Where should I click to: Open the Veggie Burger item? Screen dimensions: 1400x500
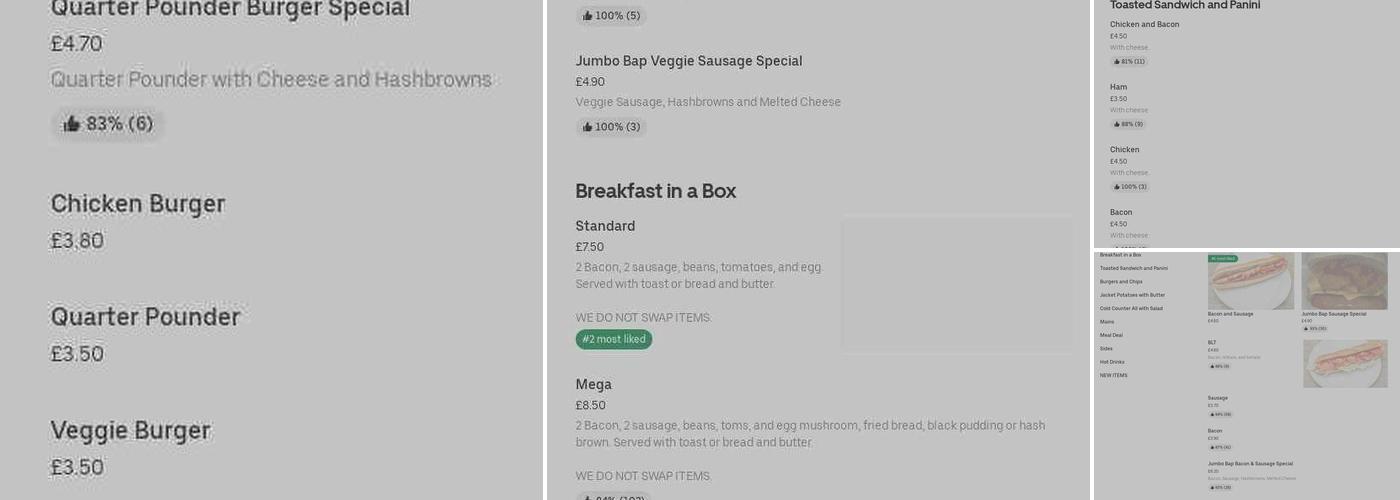click(x=131, y=431)
